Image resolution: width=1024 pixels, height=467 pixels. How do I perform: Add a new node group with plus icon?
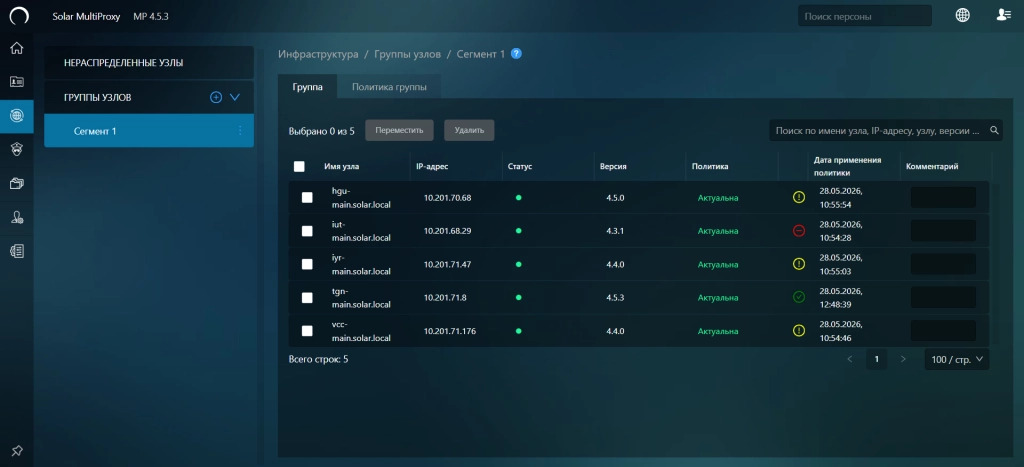pyautogui.click(x=216, y=97)
